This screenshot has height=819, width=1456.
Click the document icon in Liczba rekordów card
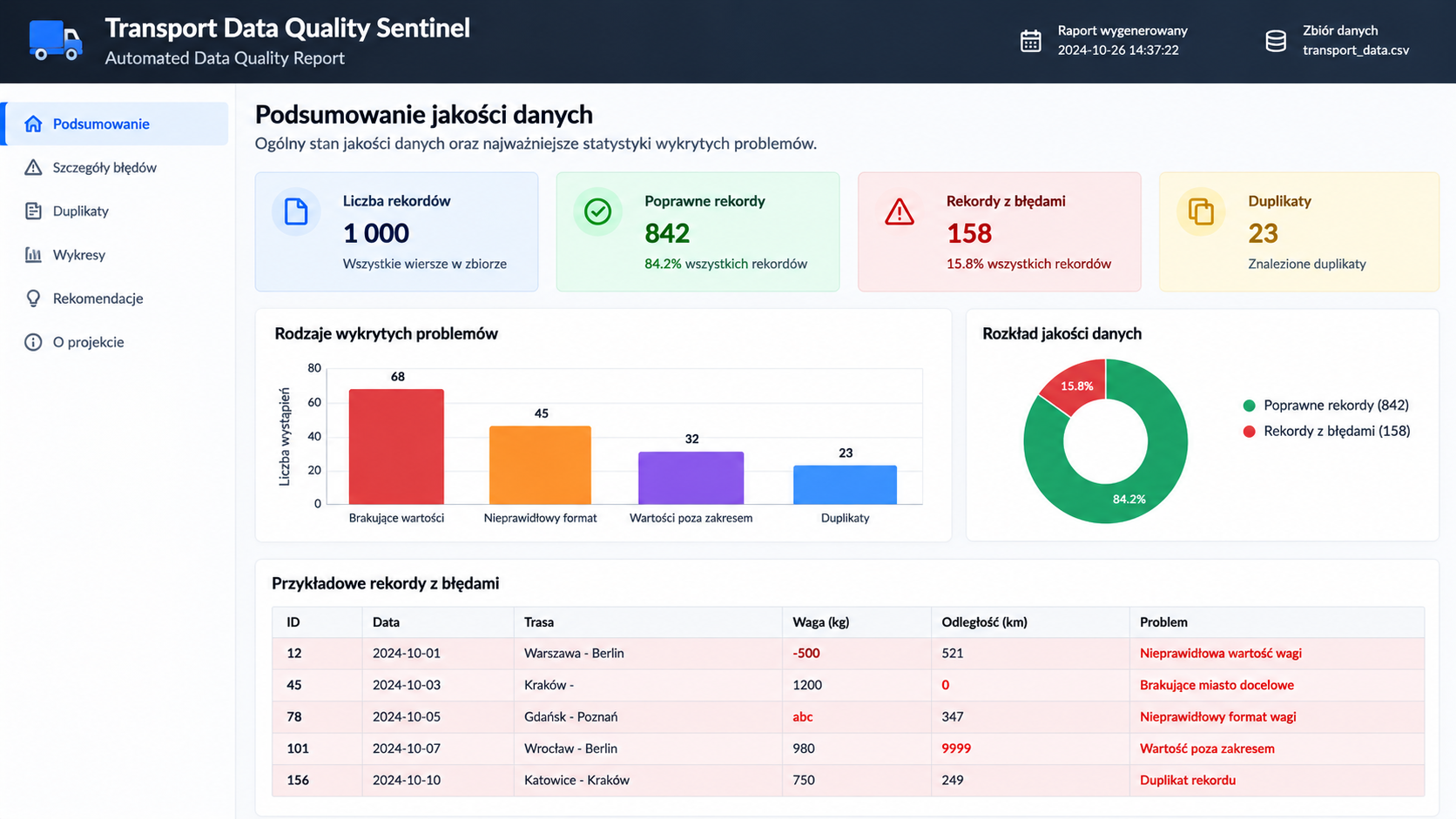coord(296,211)
